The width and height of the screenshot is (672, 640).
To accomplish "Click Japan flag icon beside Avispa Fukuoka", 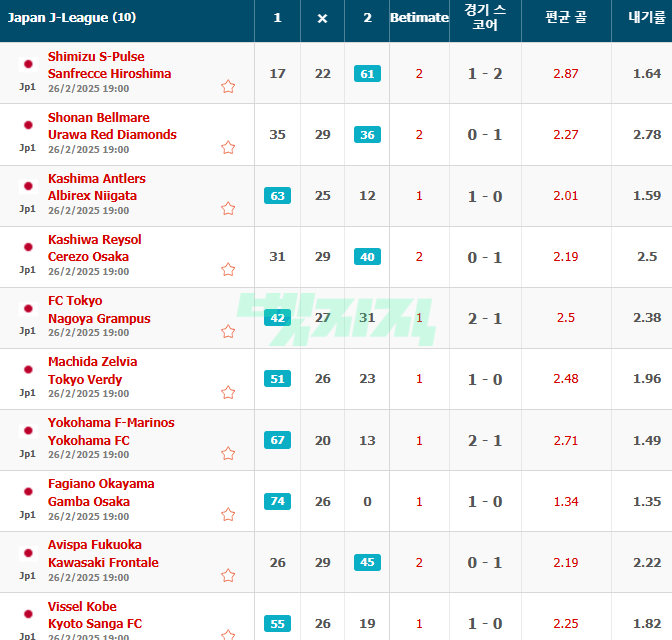I will pyautogui.click(x=28, y=553).
